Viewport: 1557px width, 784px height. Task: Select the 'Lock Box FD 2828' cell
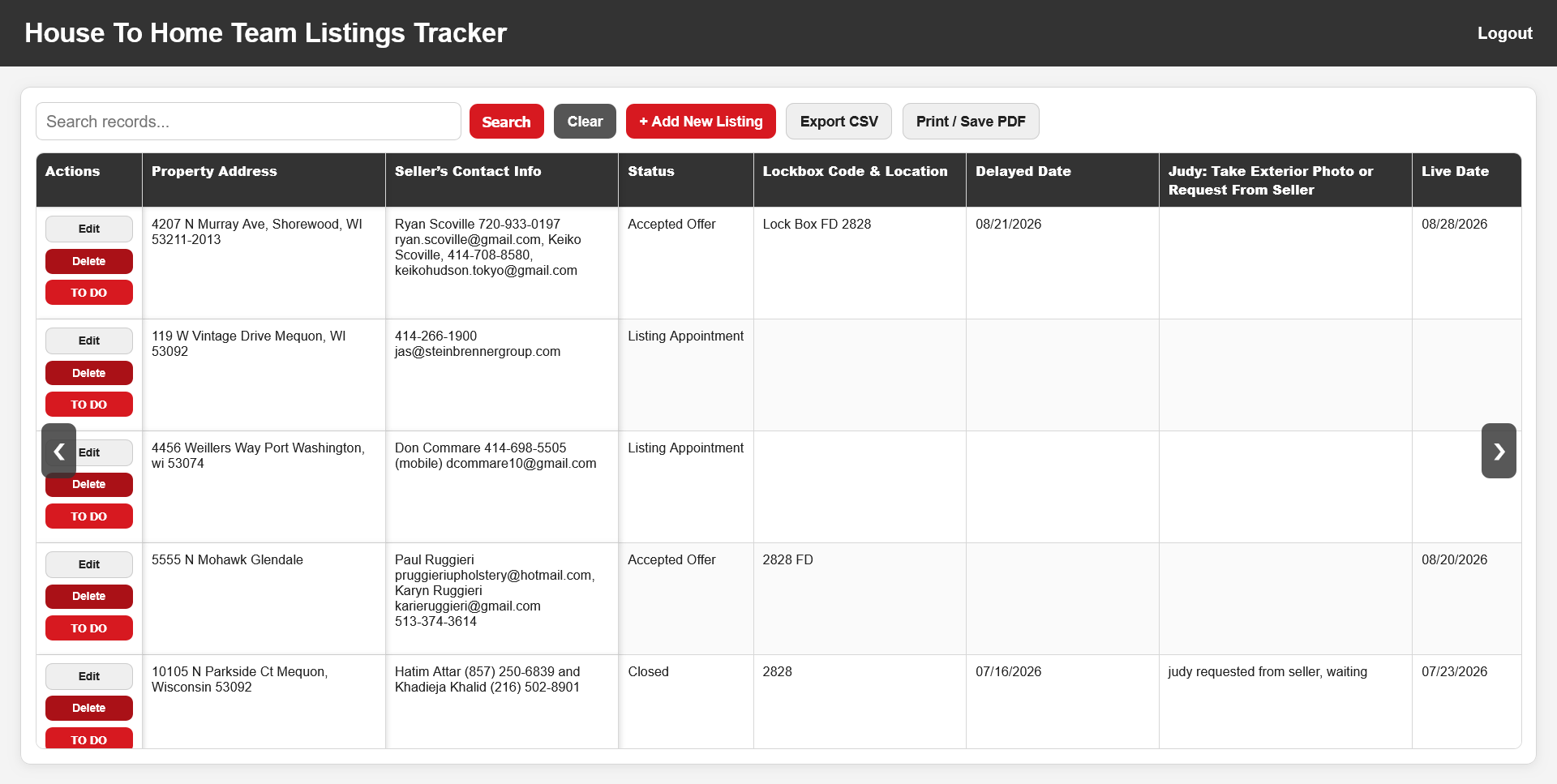pyautogui.click(x=860, y=263)
